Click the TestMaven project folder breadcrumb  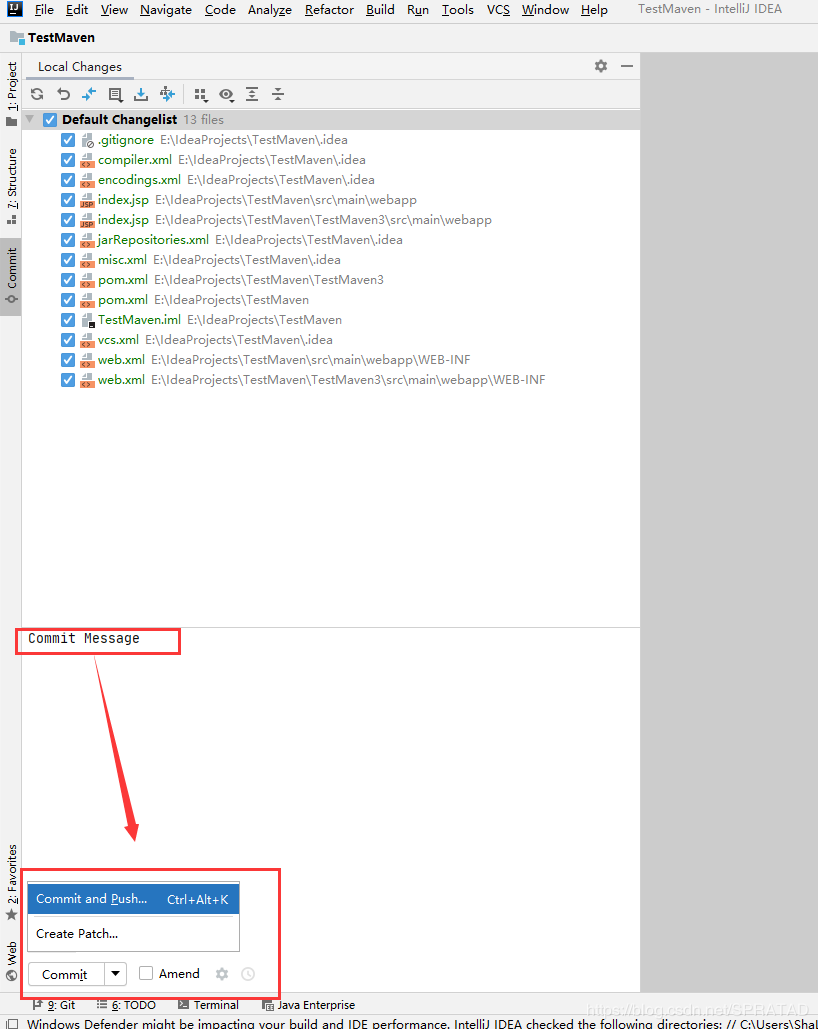point(53,38)
